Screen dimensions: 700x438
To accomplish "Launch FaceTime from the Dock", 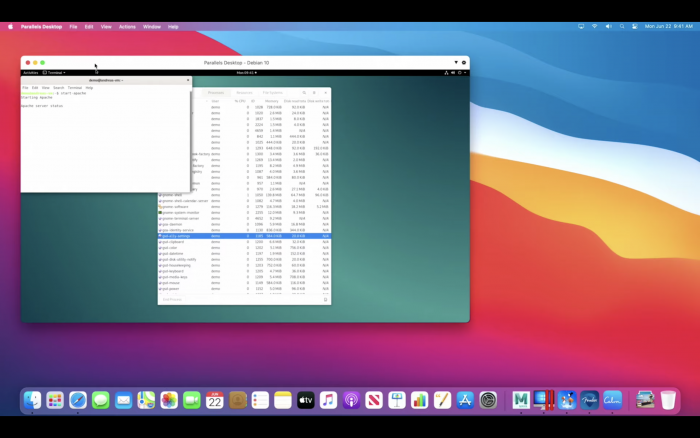I will point(192,400).
